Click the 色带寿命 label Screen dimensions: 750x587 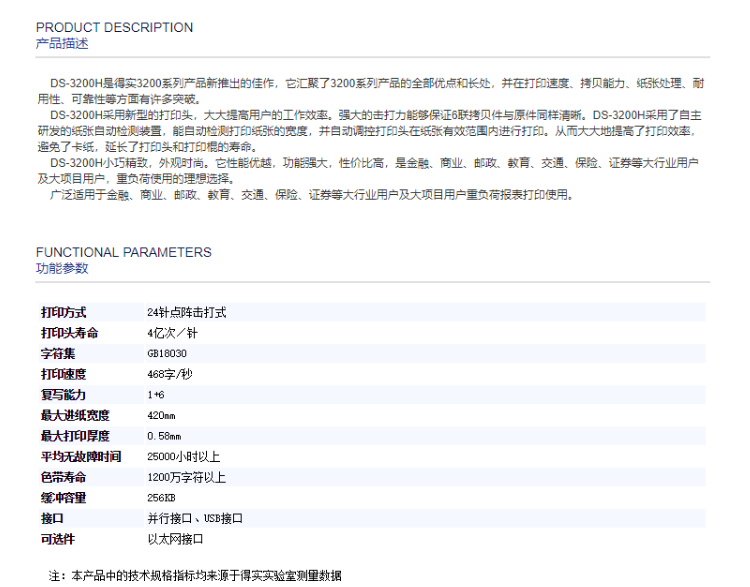point(64,477)
